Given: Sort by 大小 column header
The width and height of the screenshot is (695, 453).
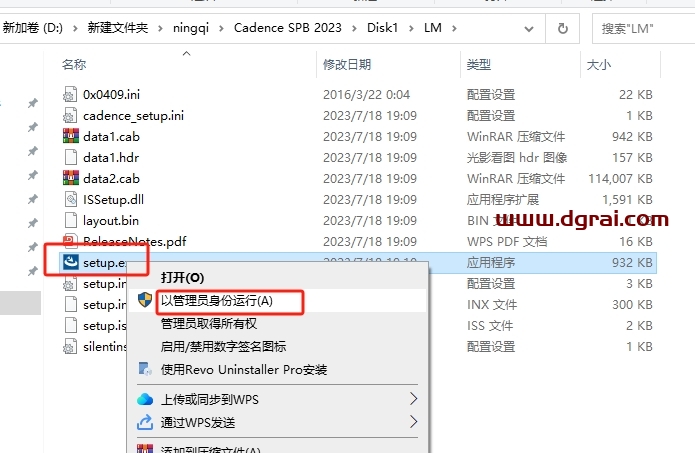Looking at the screenshot, I should pyautogui.click(x=599, y=65).
